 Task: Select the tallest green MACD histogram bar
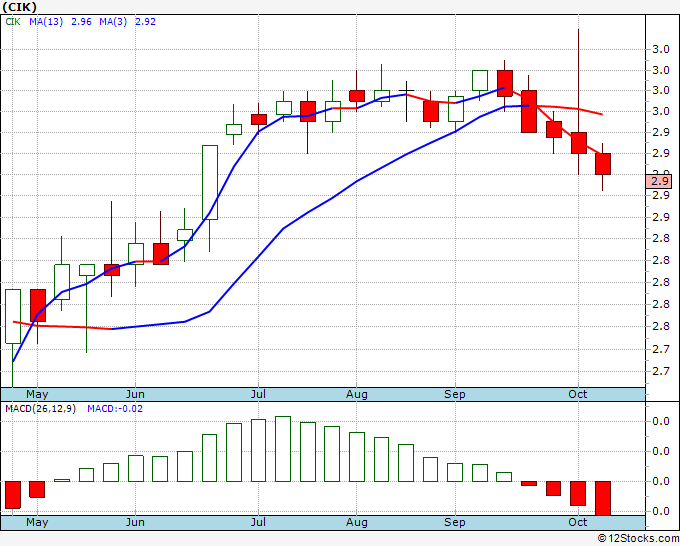283,449
